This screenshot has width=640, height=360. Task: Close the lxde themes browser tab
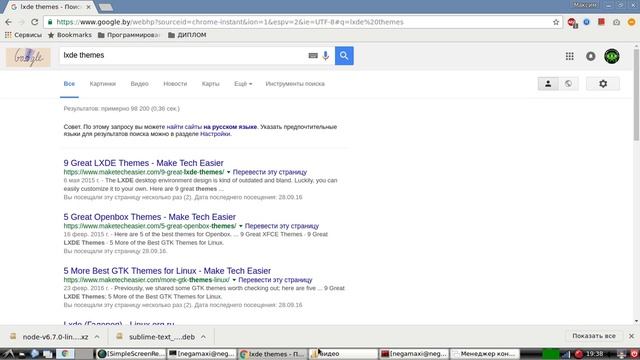(x=89, y=7)
